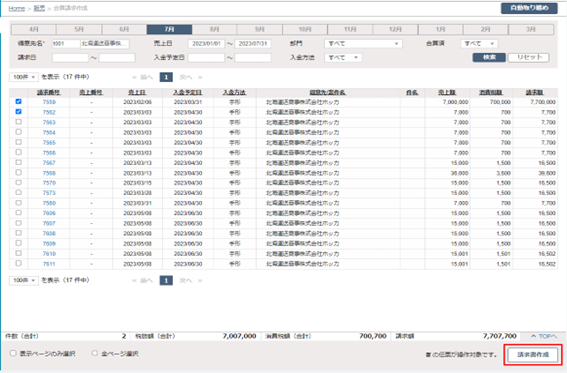This screenshot has height=373, width=567.
Task: Open the 9月 month tab
Action: click(260, 29)
